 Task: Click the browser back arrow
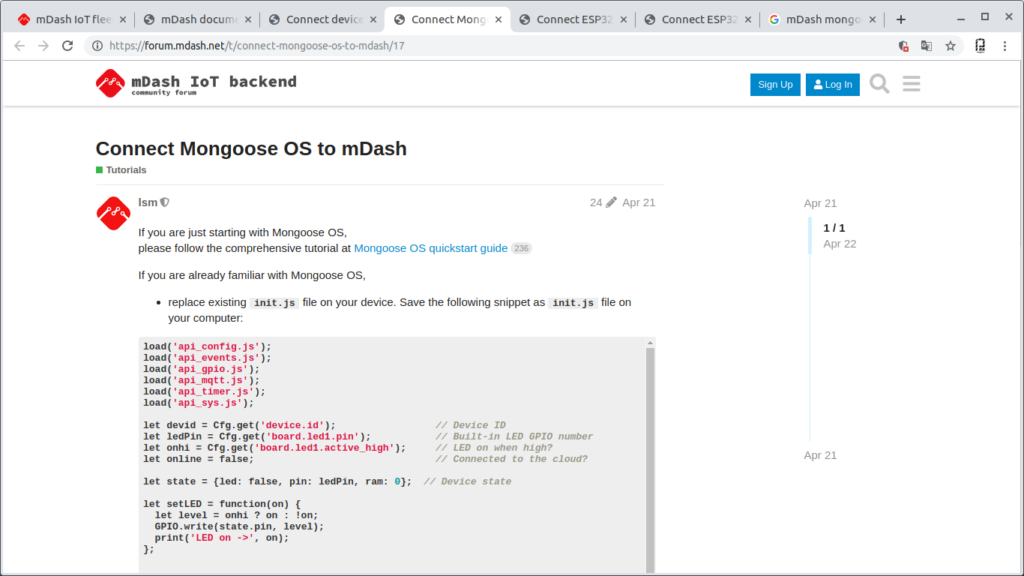click(x=20, y=46)
